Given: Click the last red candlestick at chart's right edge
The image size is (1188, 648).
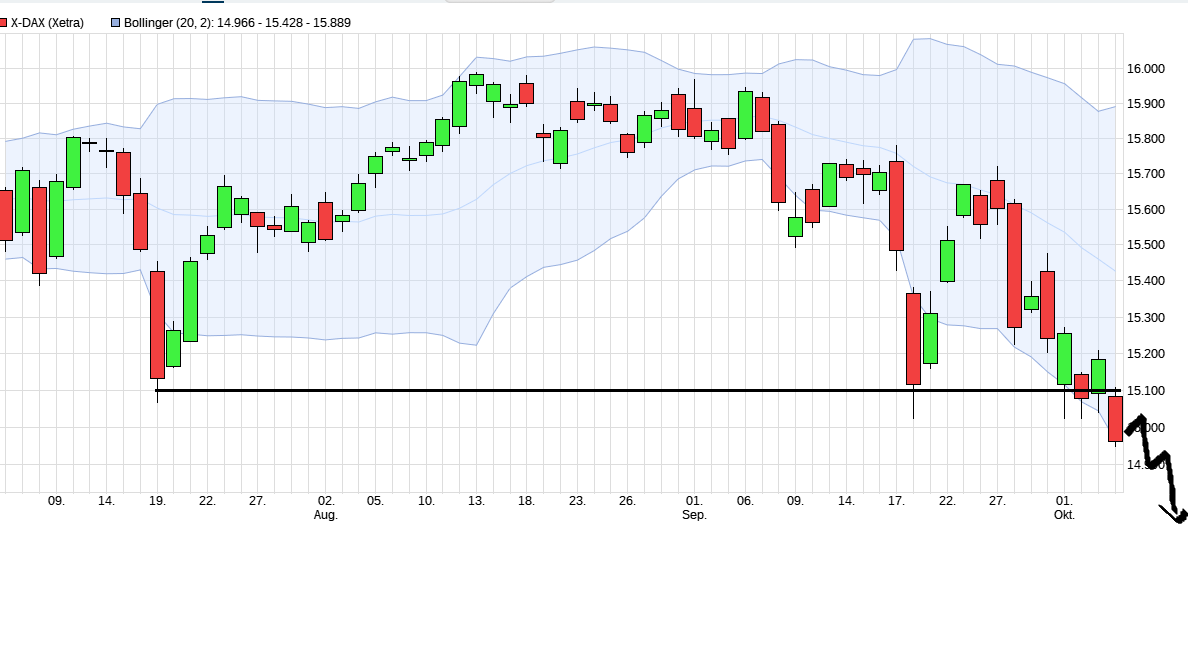Looking at the screenshot, I should [1115, 419].
